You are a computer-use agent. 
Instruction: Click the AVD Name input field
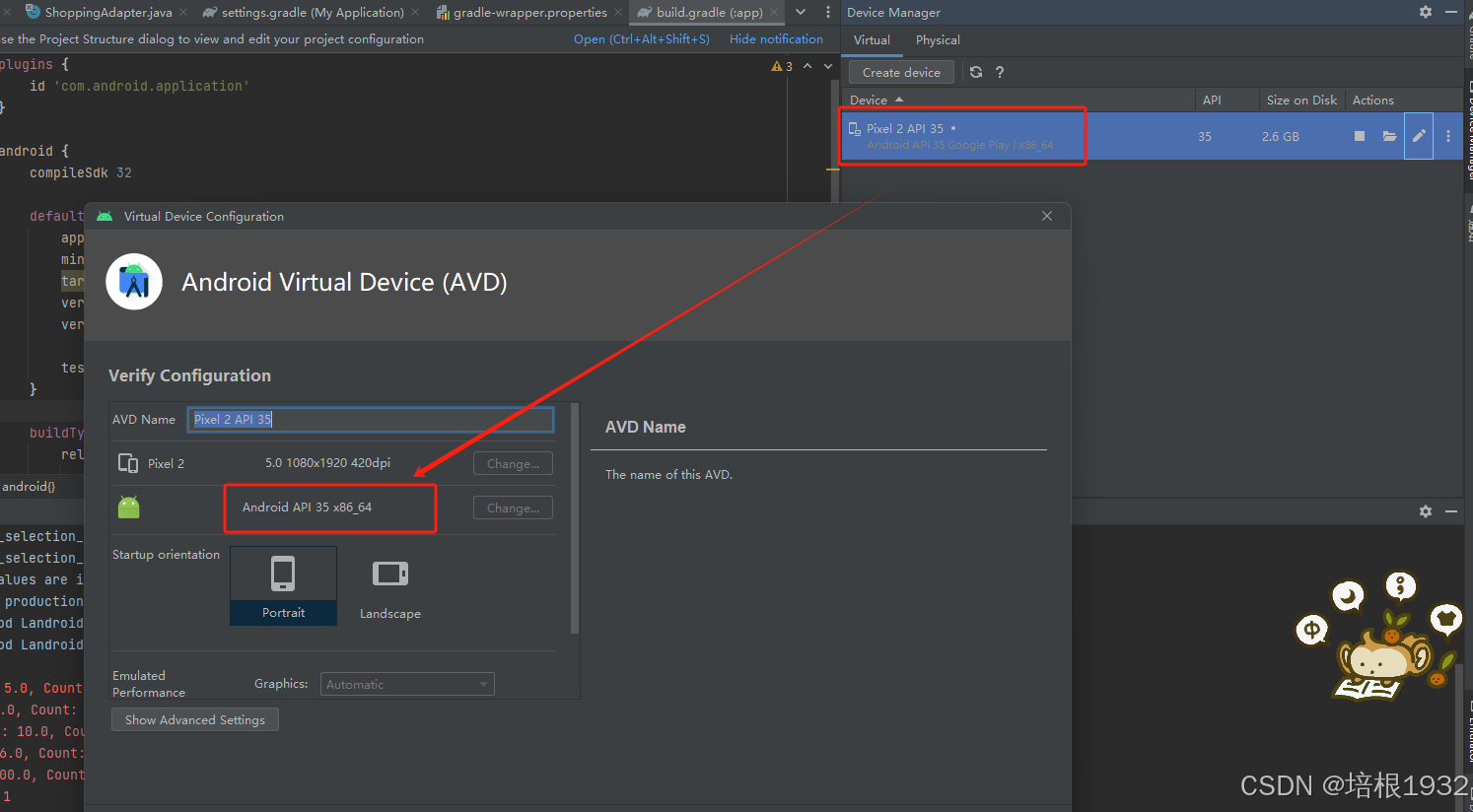[x=370, y=419]
